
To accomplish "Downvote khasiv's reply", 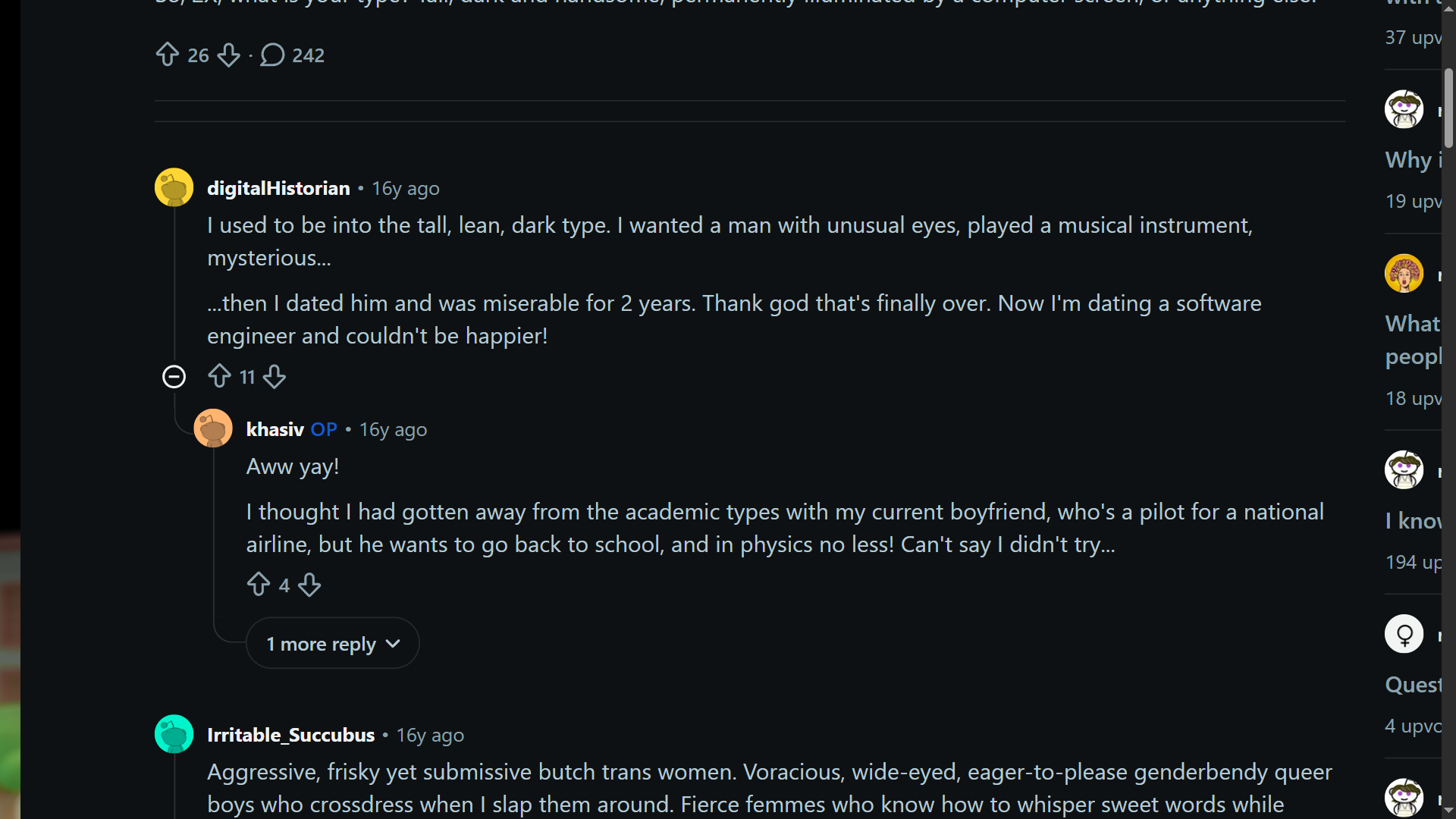I will pos(309,585).
